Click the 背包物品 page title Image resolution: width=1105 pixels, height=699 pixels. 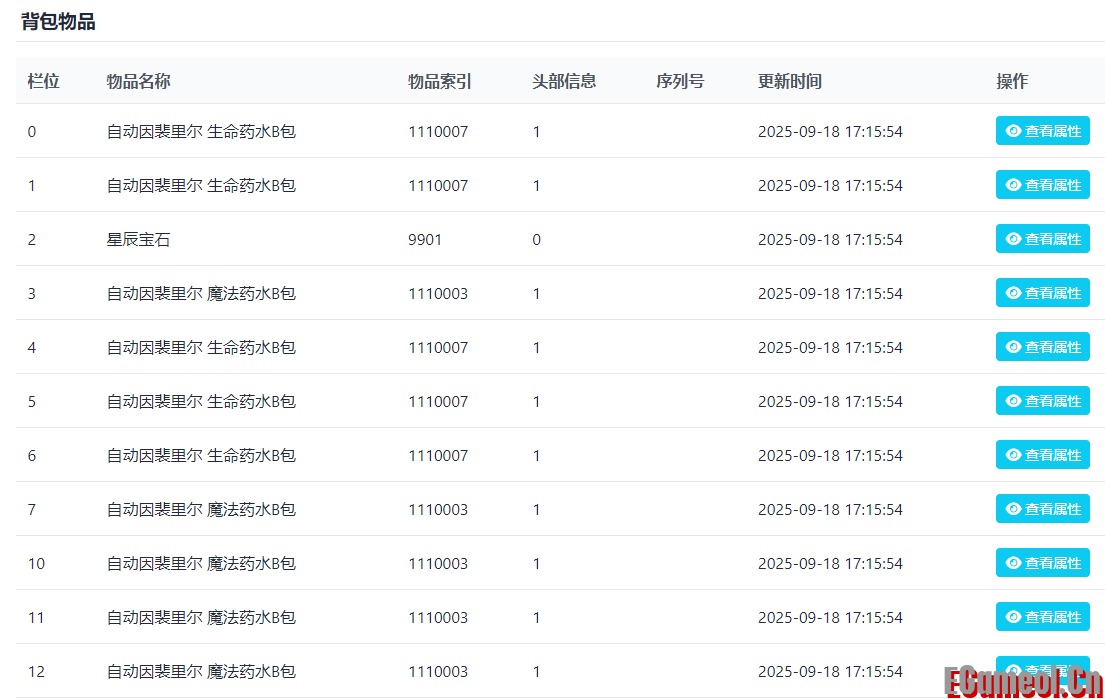pos(55,21)
